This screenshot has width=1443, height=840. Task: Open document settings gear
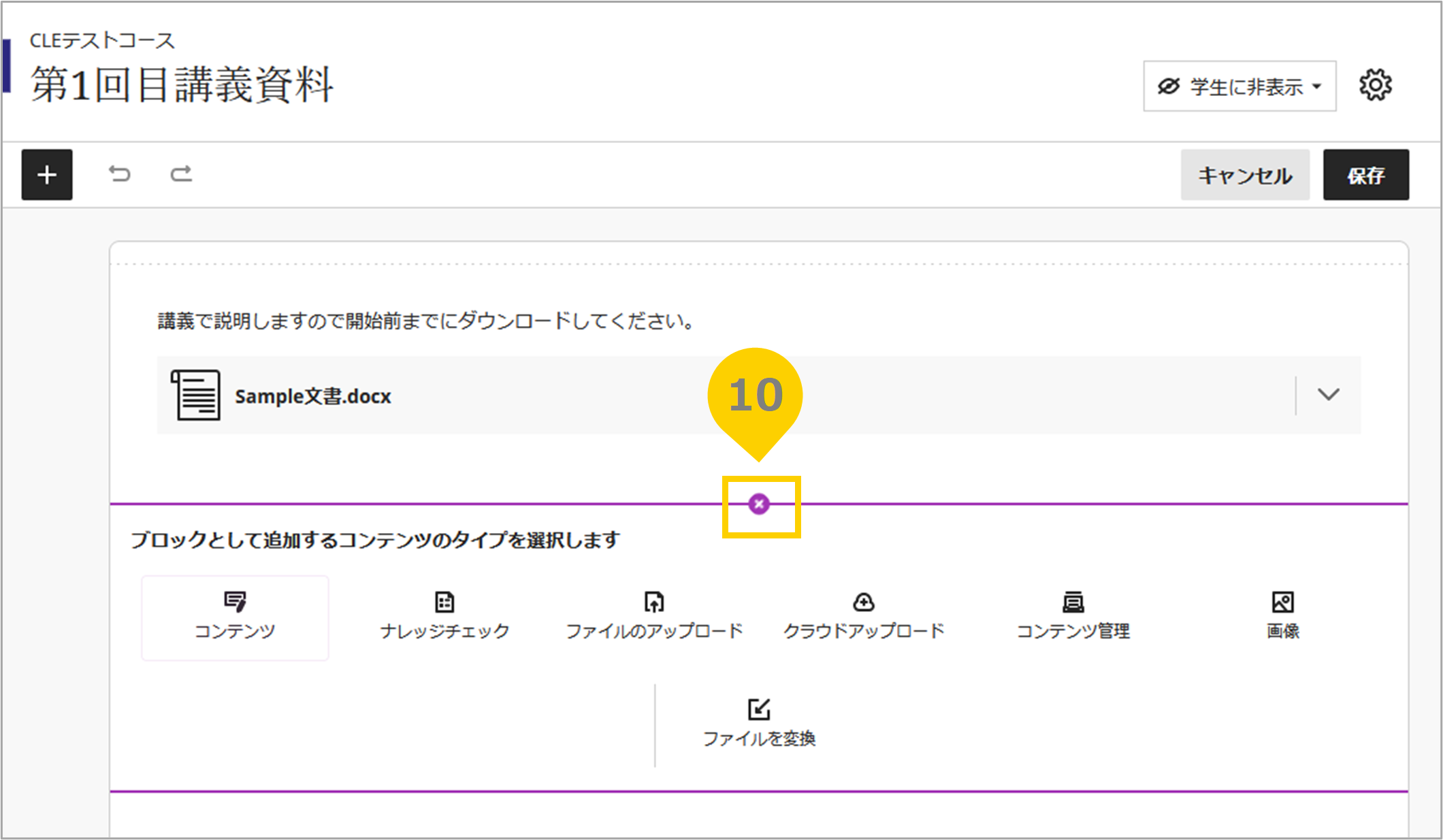tap(1376, 86)
